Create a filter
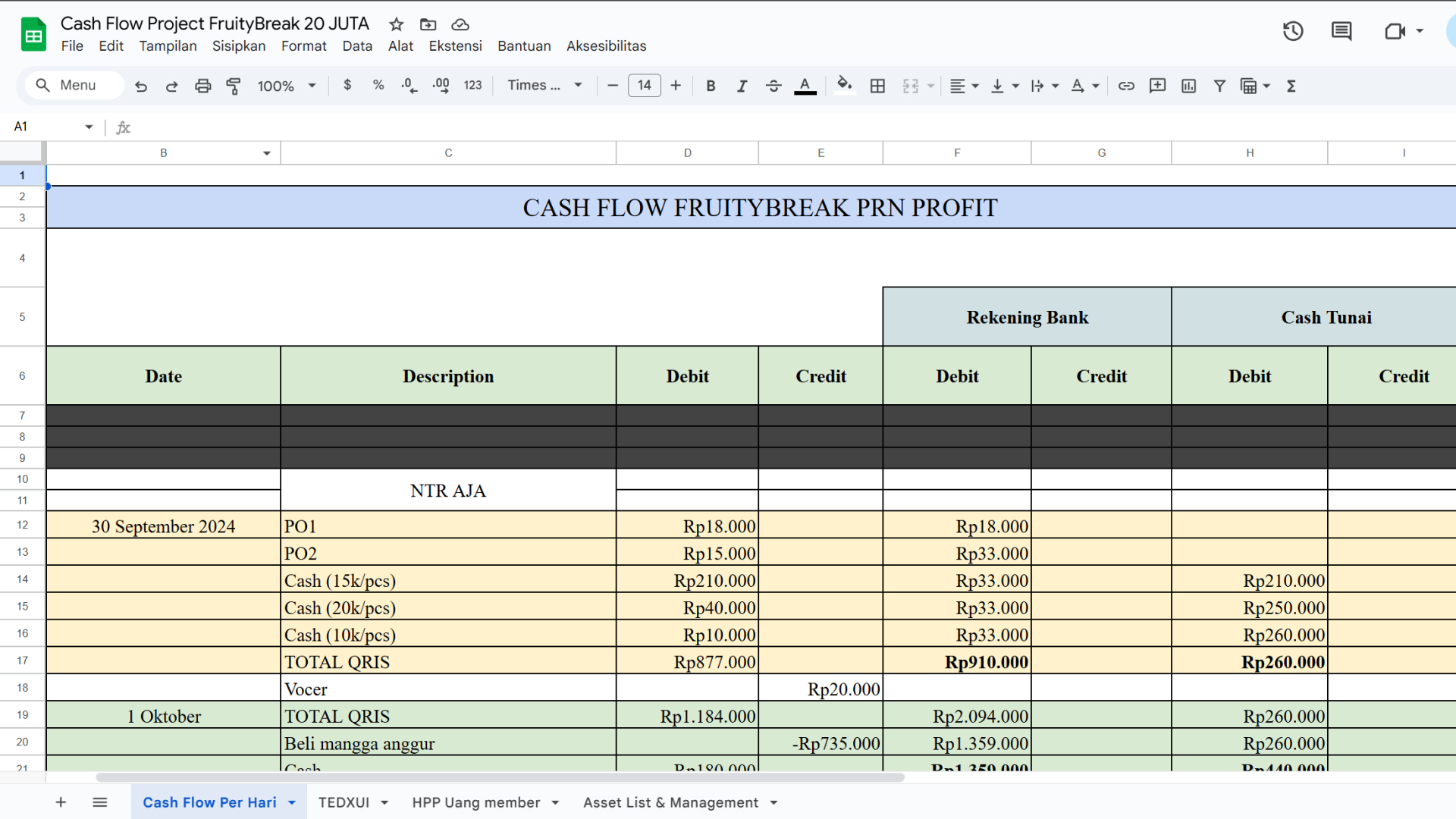 [1219, 86]
